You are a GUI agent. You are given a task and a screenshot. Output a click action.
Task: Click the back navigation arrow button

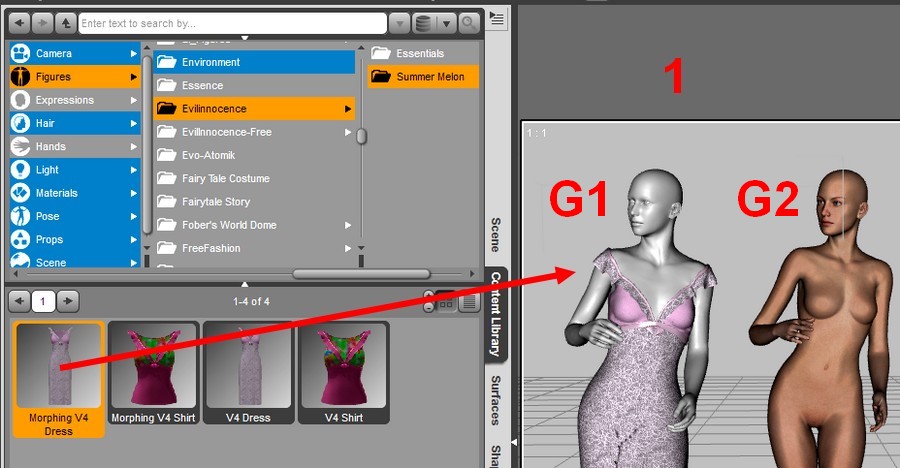(x=20, y=23)
